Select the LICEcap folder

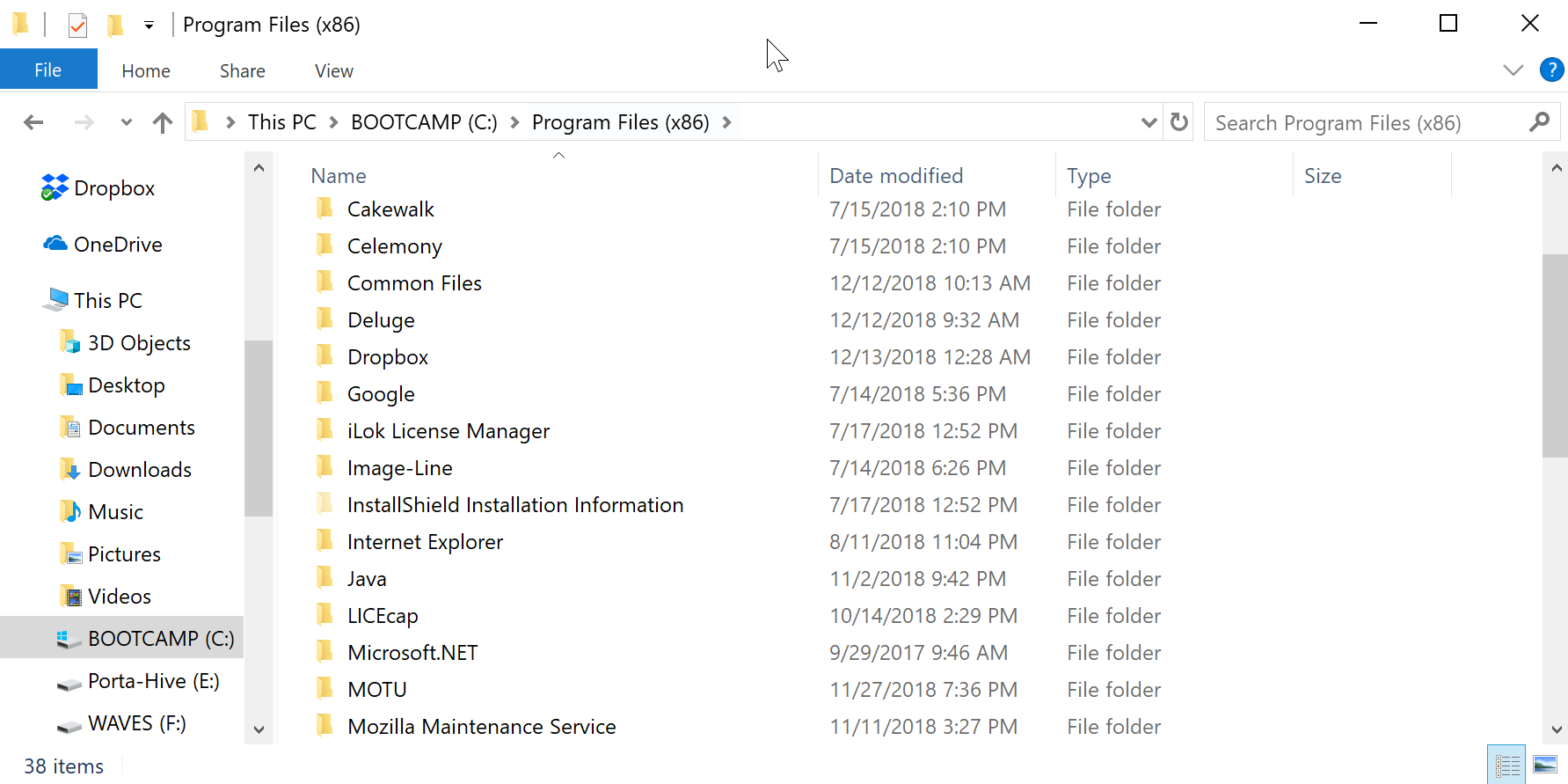pyautogui.click(x=383, y=616)
